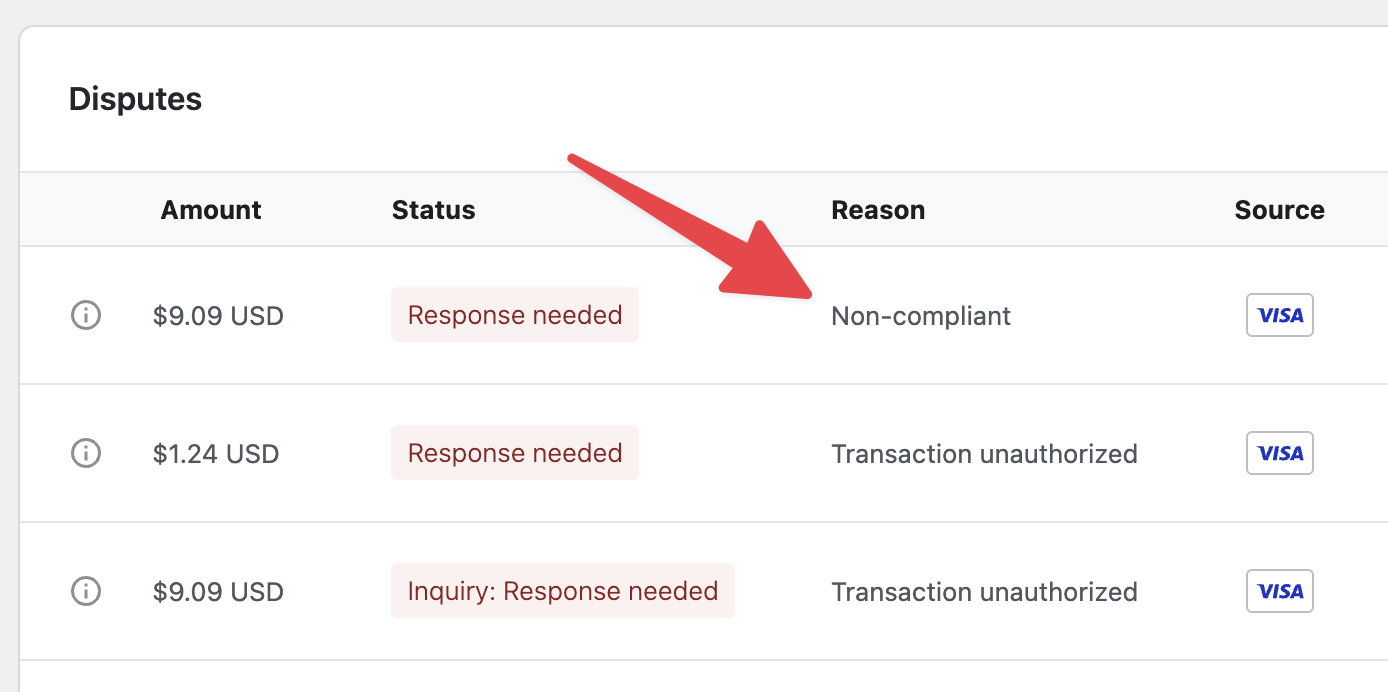This screenshot has width=1388, height=692.
Task: Click the Source column header
Action: [x=1279, y=210]
